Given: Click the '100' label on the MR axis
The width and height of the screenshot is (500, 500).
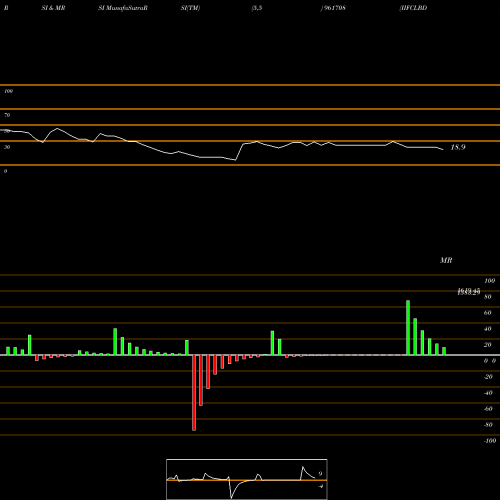Looking at the screenshot, I should pyautogui.click(x=489, y=281).
